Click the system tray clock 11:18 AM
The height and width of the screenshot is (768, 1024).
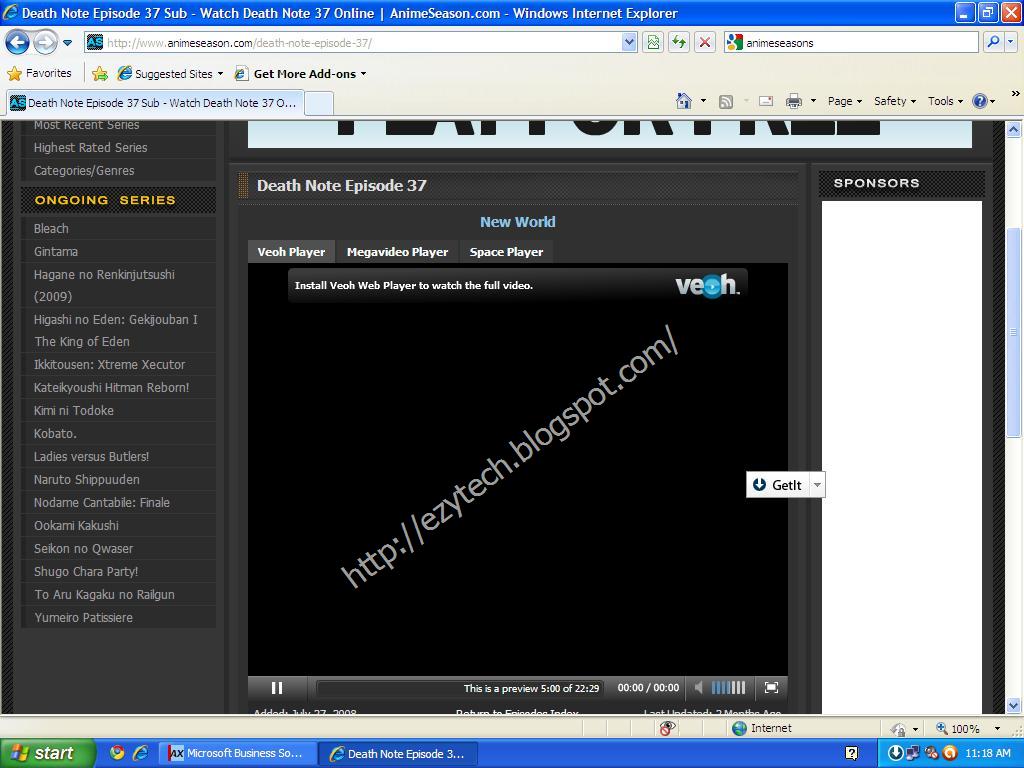[987, 753]
